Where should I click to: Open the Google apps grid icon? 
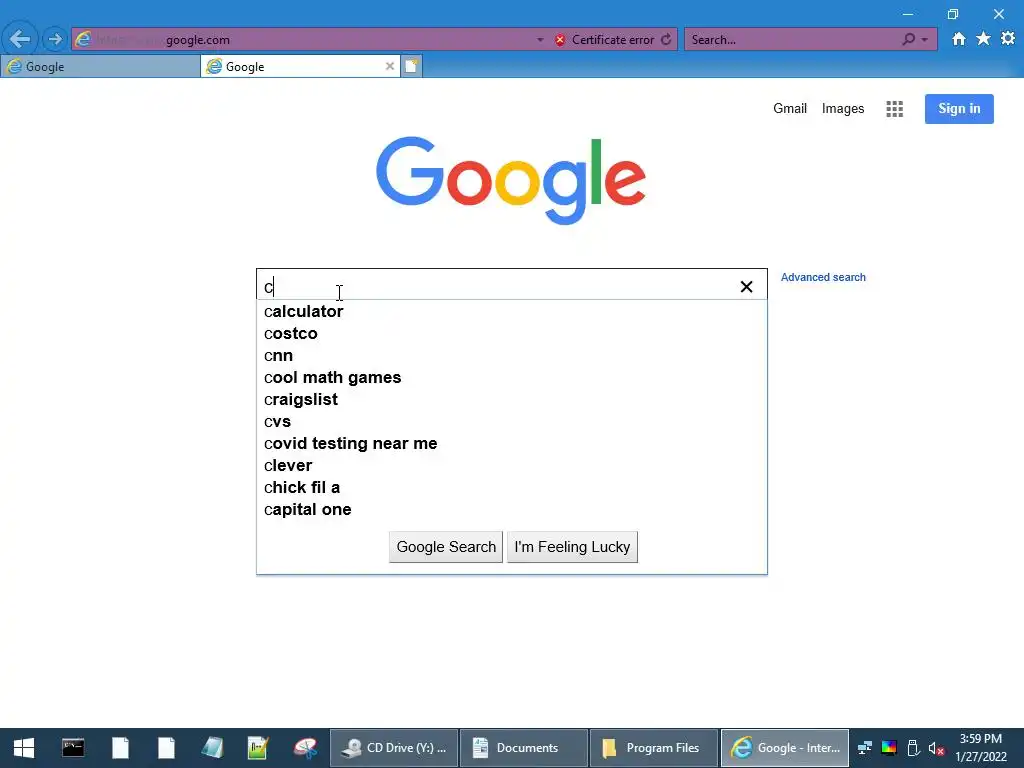(x=894, y=109)
